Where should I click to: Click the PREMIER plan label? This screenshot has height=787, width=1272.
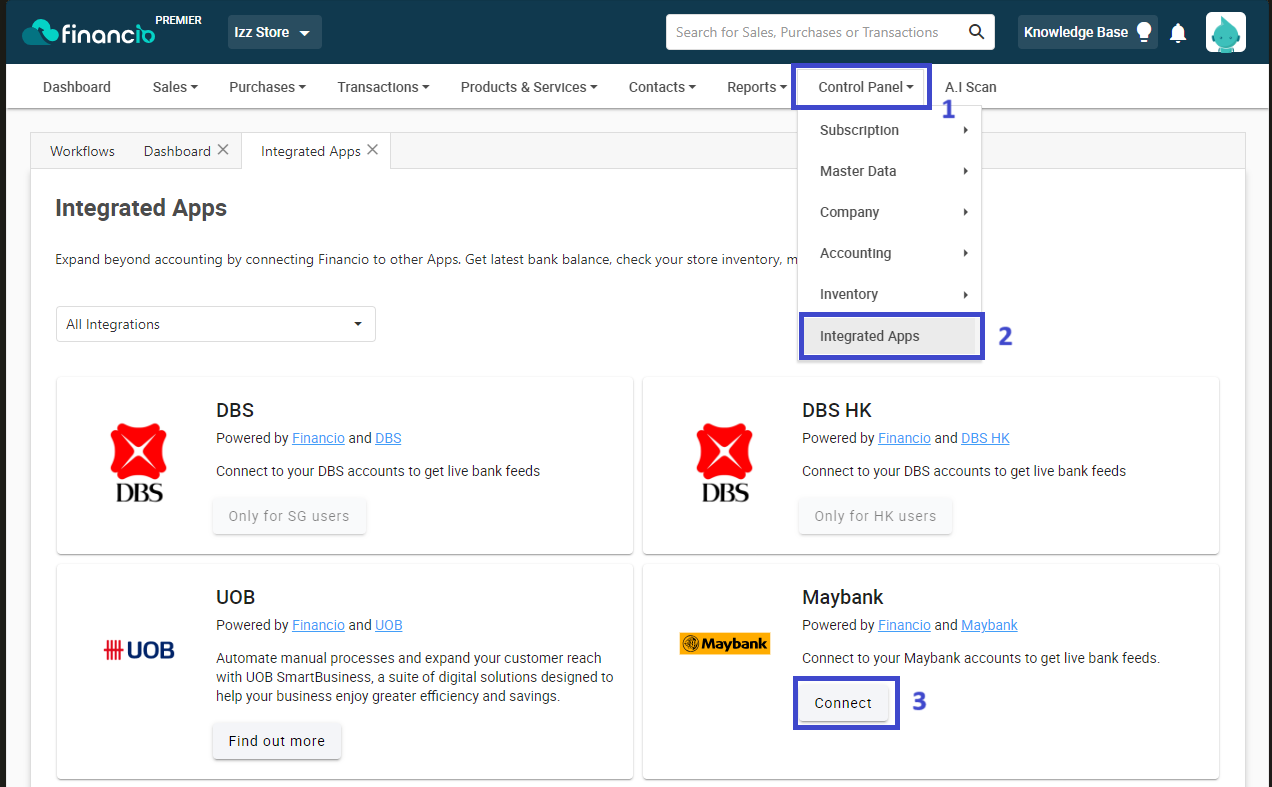pos(178,20)
